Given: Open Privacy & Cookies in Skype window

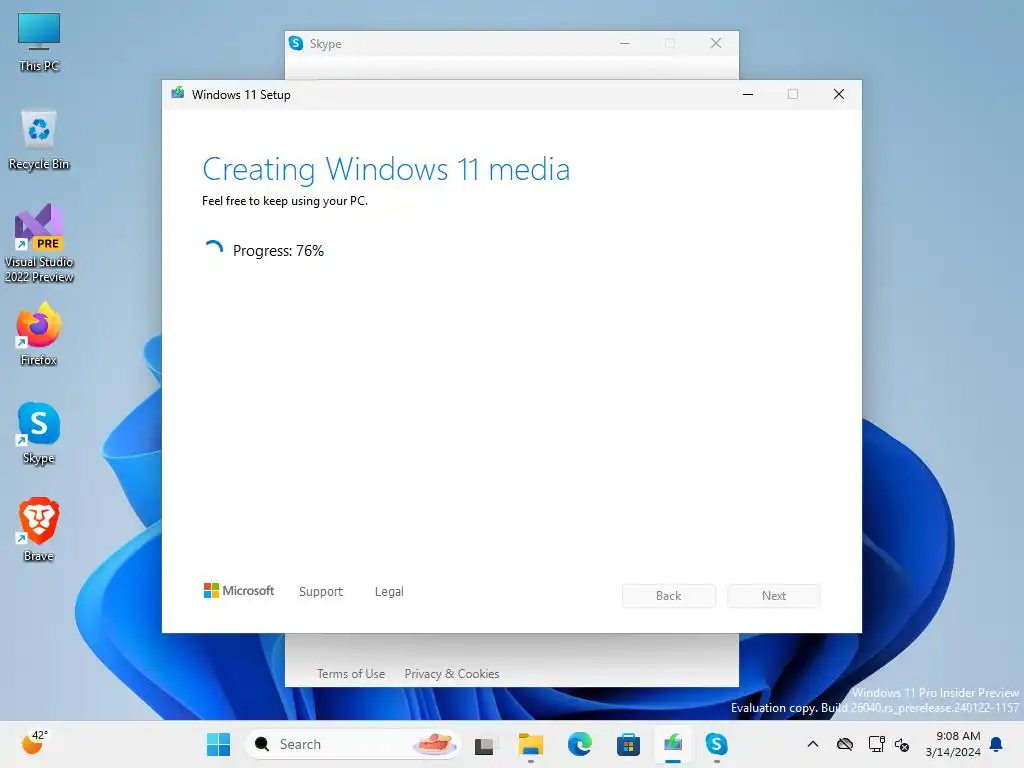Looking at the screenshot, I should pos(452,673).
